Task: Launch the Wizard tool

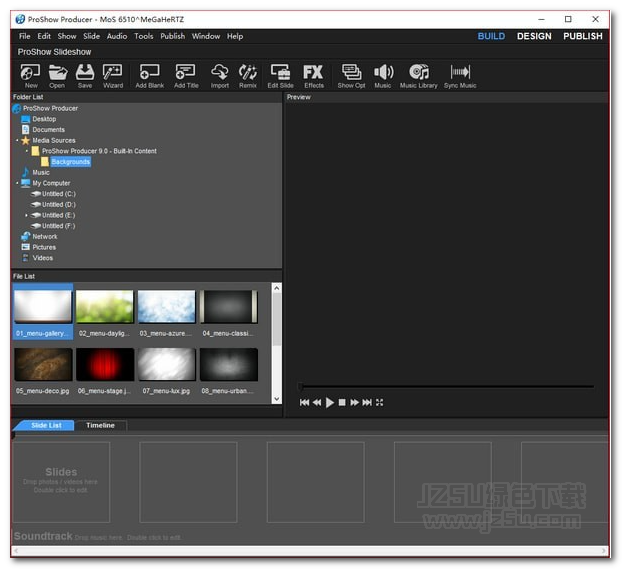Action: point(113,76)
